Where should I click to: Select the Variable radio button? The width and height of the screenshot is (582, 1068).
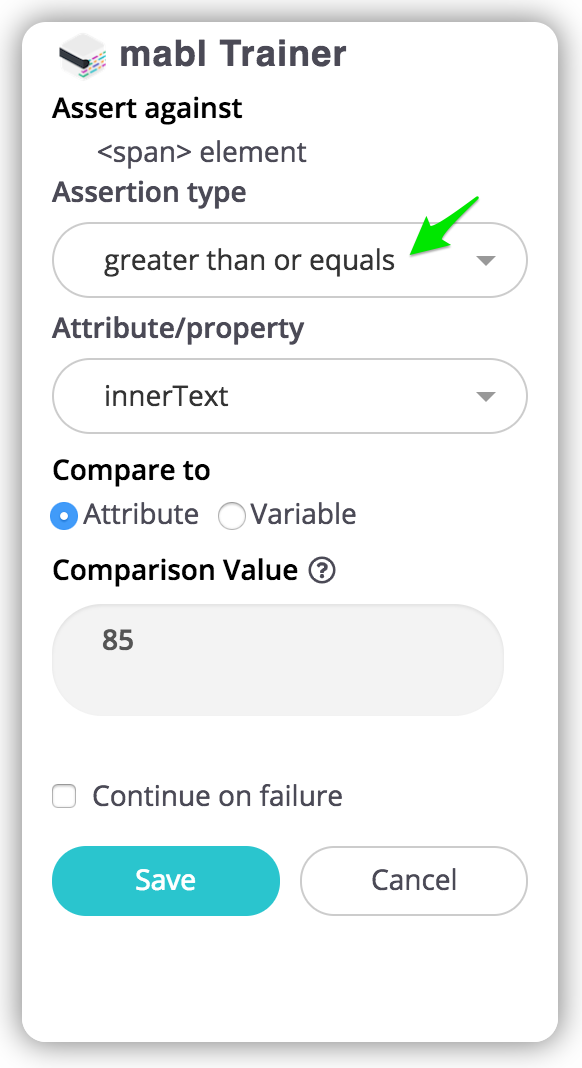pos(232,516)
